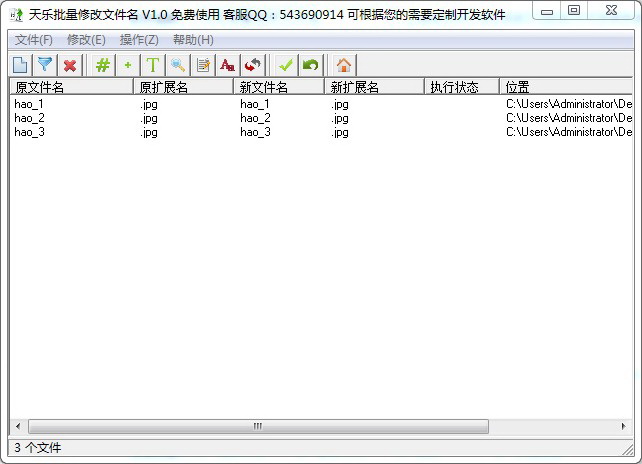Click the green checkmark execute icon
Viewport: 642px width, 464px height.
click(x=286, y=65)
